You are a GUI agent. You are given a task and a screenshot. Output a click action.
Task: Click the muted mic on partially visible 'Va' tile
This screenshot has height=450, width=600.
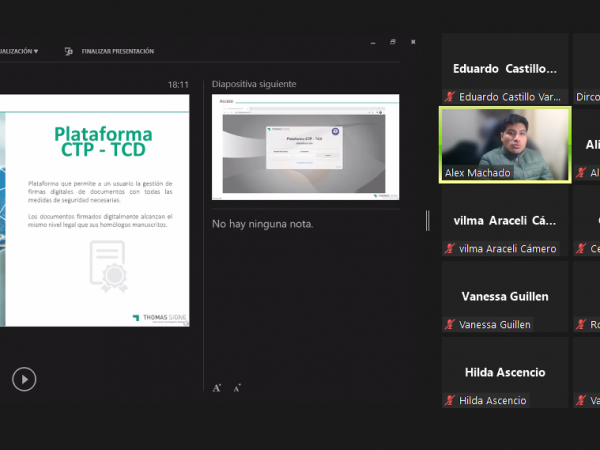pyautogui.click(x=581, y=400)
